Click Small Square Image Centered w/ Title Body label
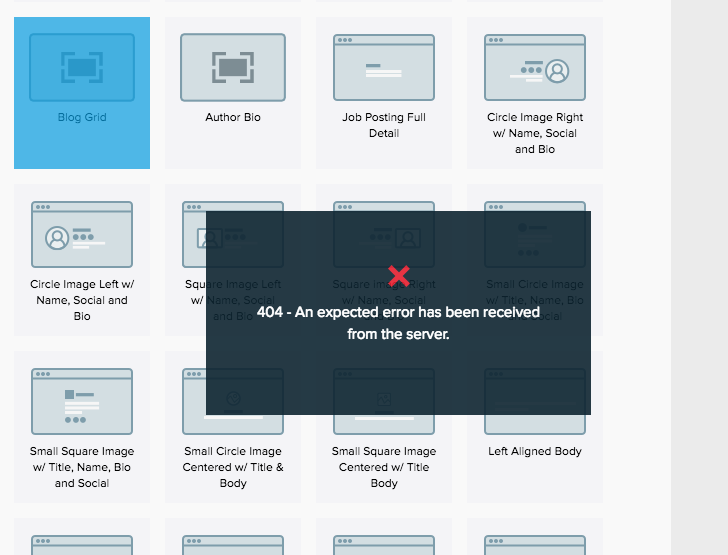 (384, 467)
